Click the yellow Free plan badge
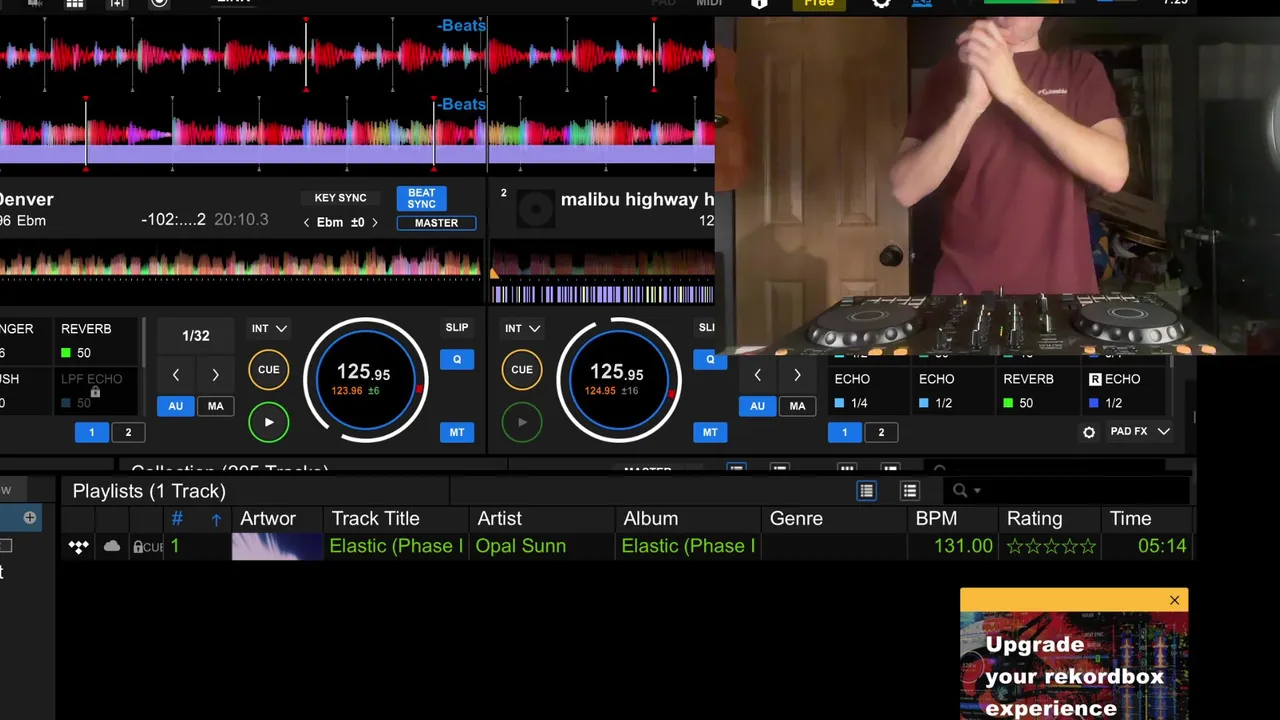 point(819,4)
